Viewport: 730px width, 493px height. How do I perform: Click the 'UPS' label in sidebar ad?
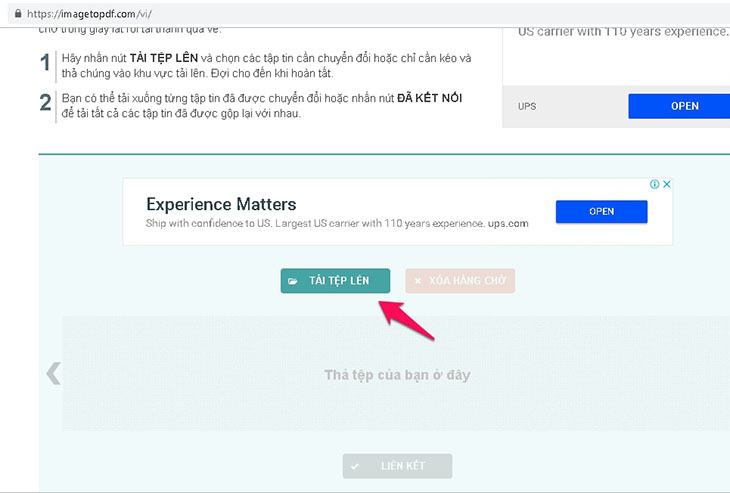pyautogui.click(x=527, y=106)
